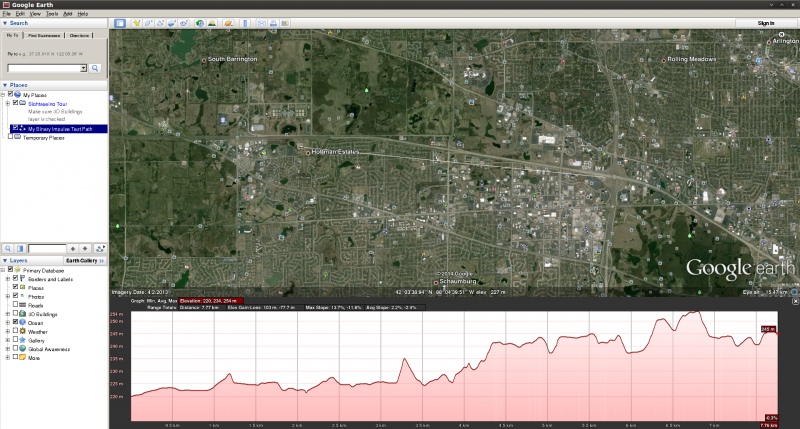Open the ruler tool
800x429 pixels.
pos(245,23)
